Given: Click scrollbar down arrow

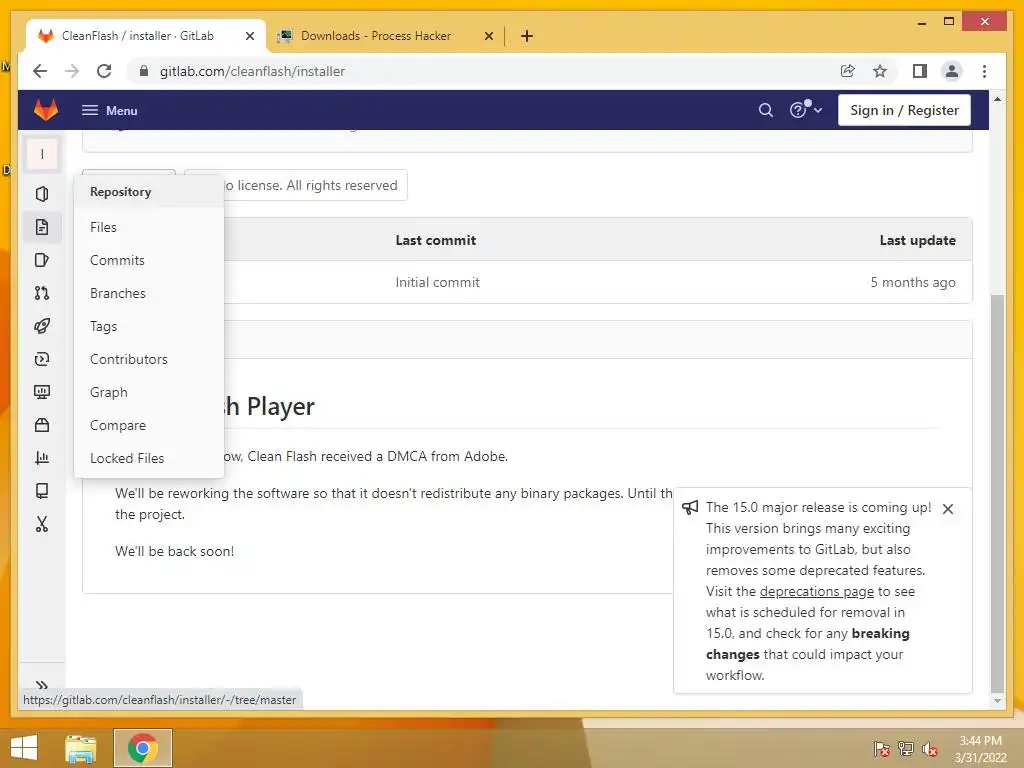Looking at the screenshot, I should point(997,701).
